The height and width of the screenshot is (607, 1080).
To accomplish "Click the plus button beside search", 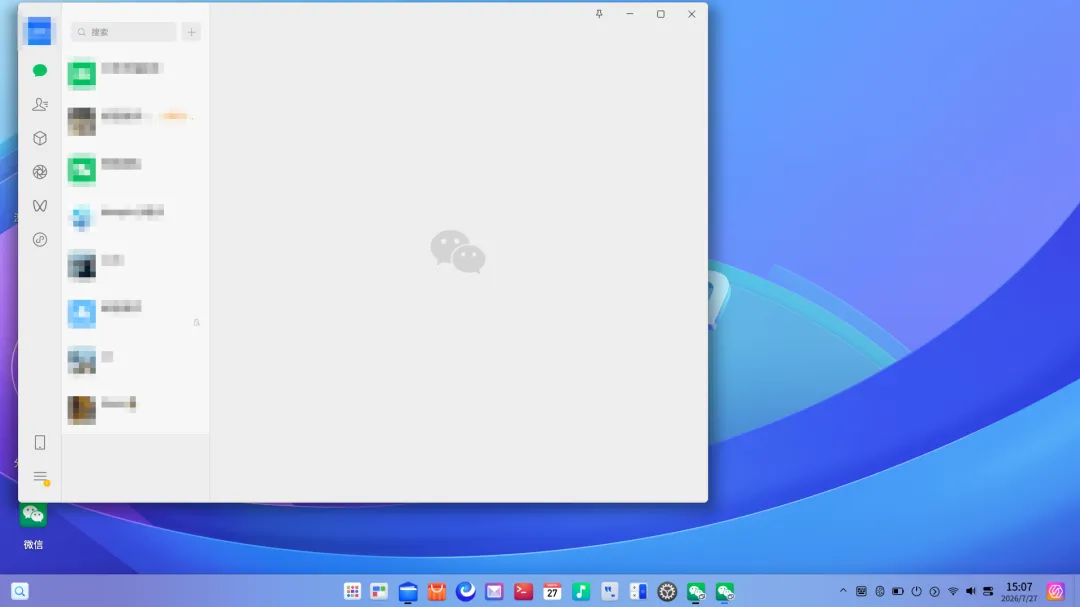I will coord(191,32).
